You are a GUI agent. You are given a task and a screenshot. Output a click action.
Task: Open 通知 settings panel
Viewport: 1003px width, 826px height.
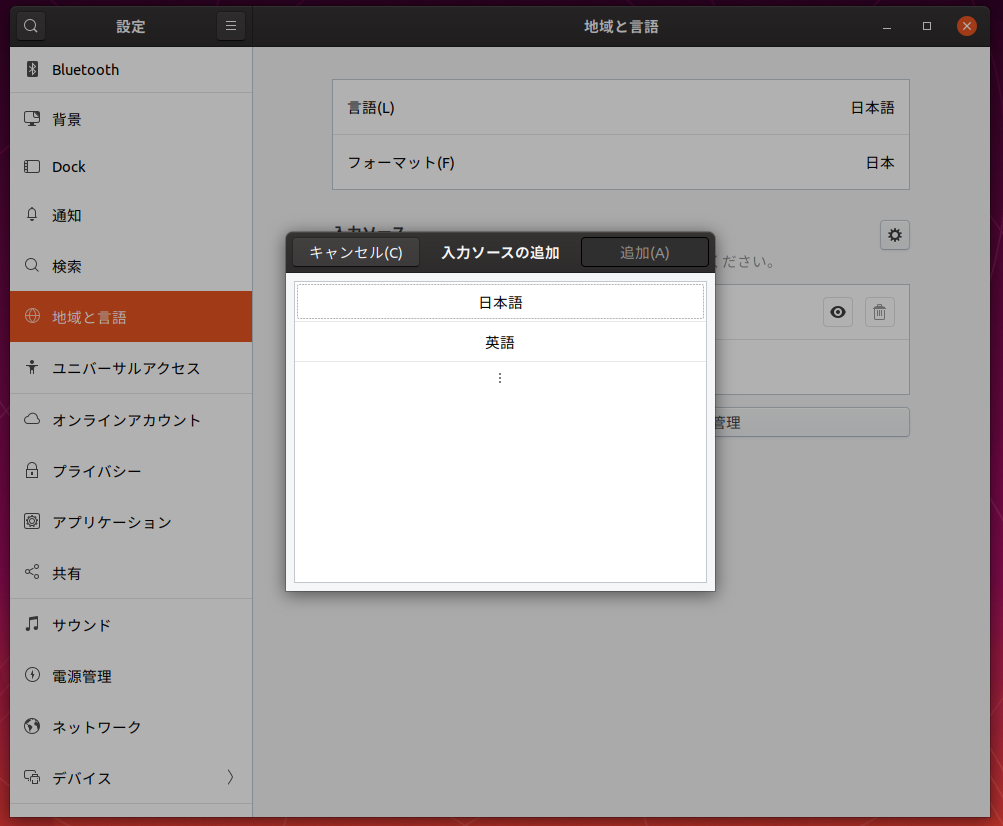(131, 216)
